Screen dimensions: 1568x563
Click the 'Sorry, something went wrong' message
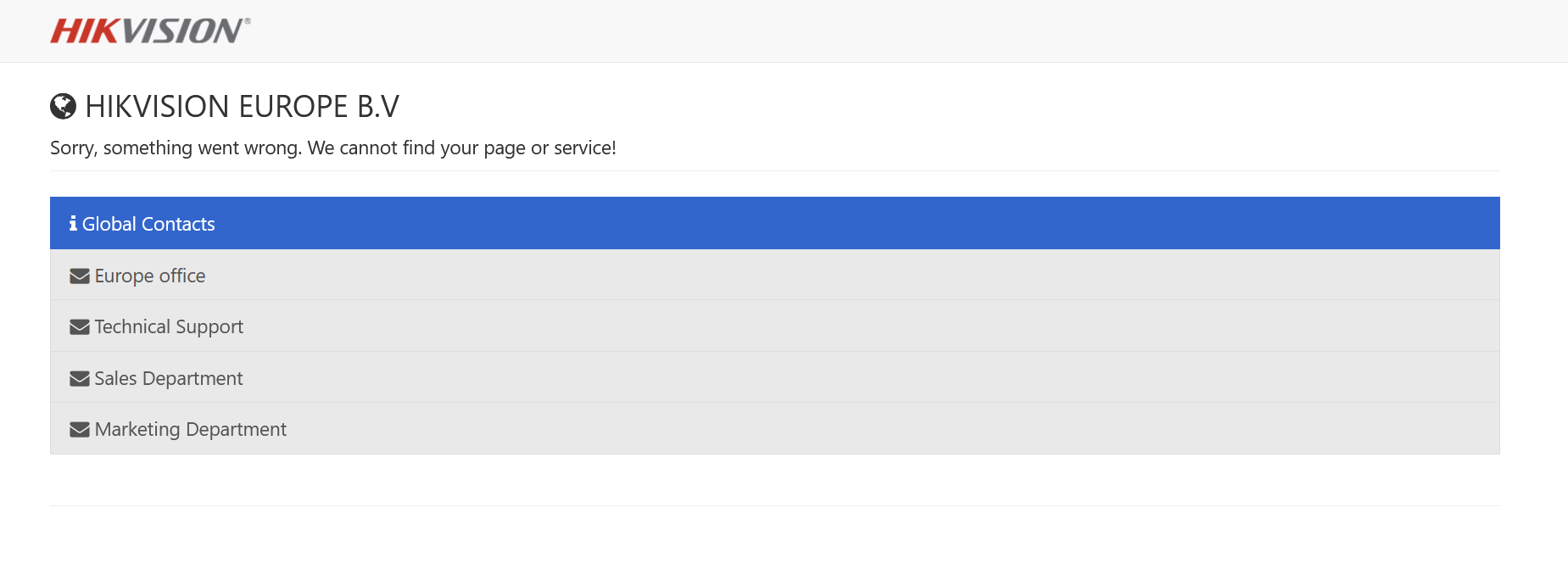coord(332,148)
